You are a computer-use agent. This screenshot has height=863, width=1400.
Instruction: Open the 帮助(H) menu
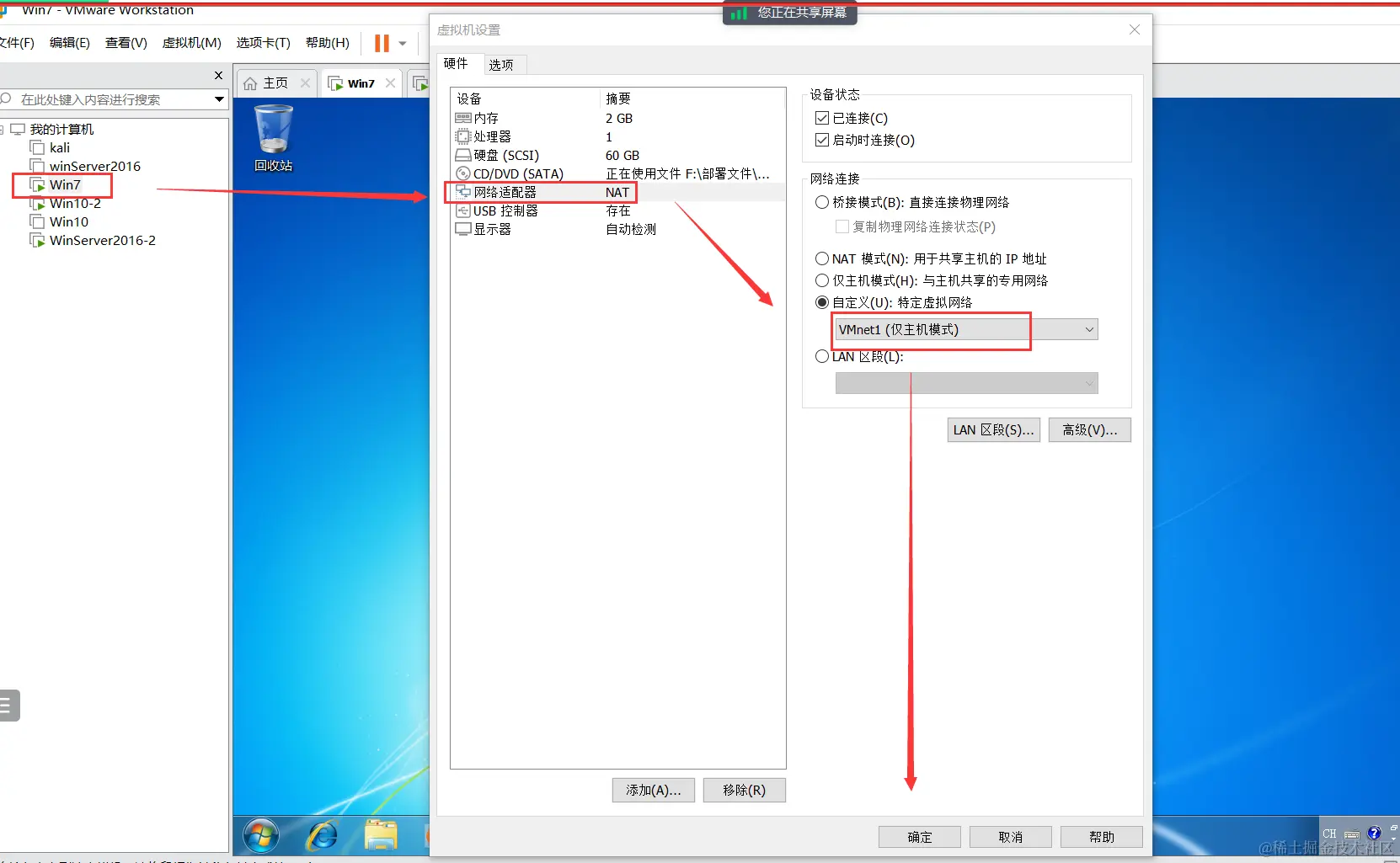click(328, 43)
